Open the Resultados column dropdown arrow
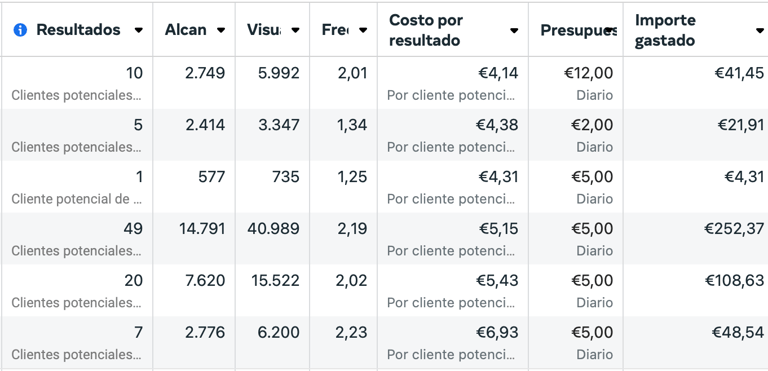Screen dimensions: 768x371 pyautogui.click(x=139, y=30)
